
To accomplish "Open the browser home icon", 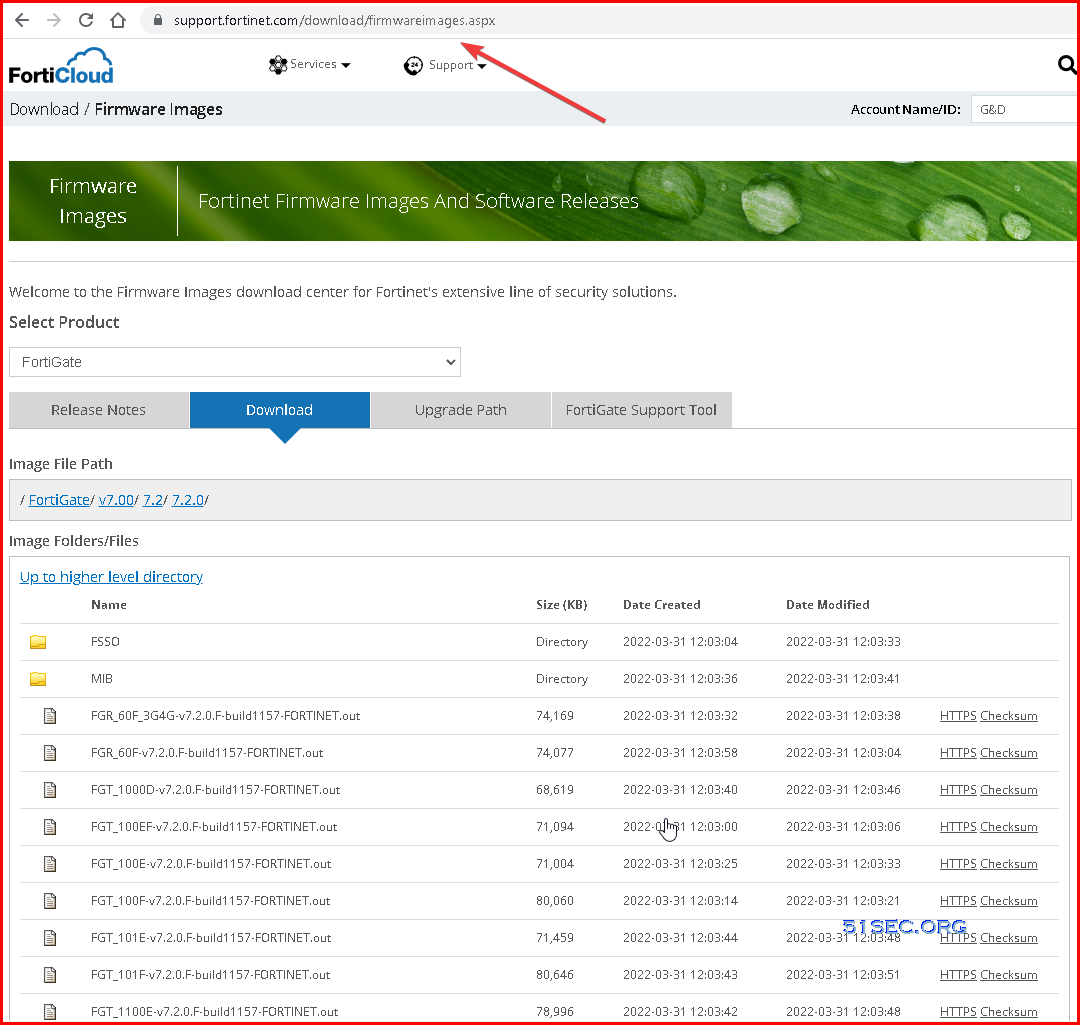I will coord(118,20).
